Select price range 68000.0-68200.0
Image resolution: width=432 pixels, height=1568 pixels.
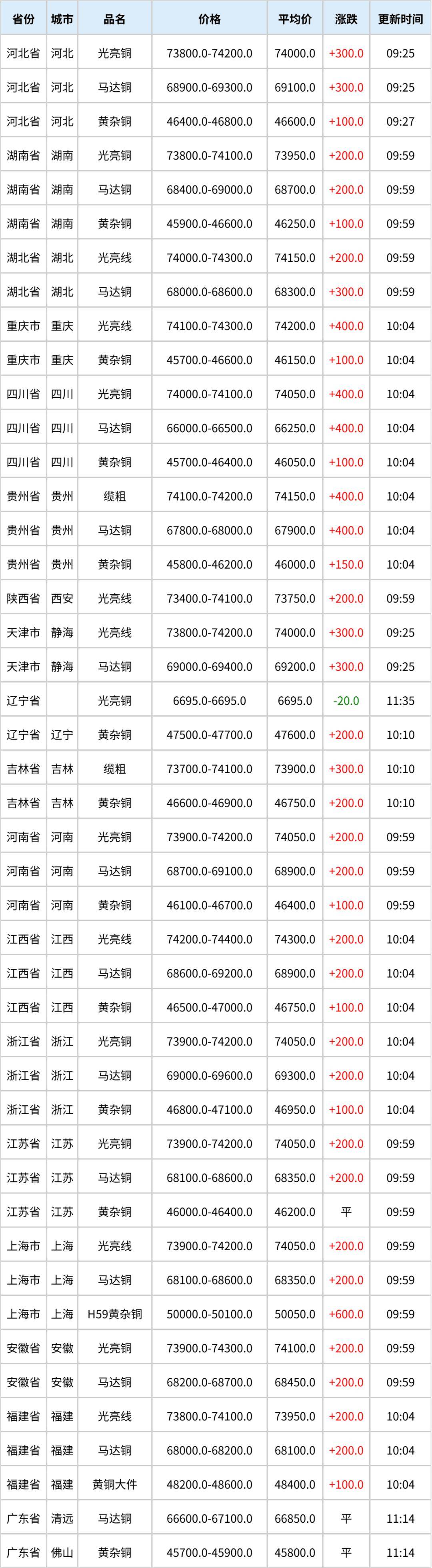pyautogui.click(x=209, y=1451)
